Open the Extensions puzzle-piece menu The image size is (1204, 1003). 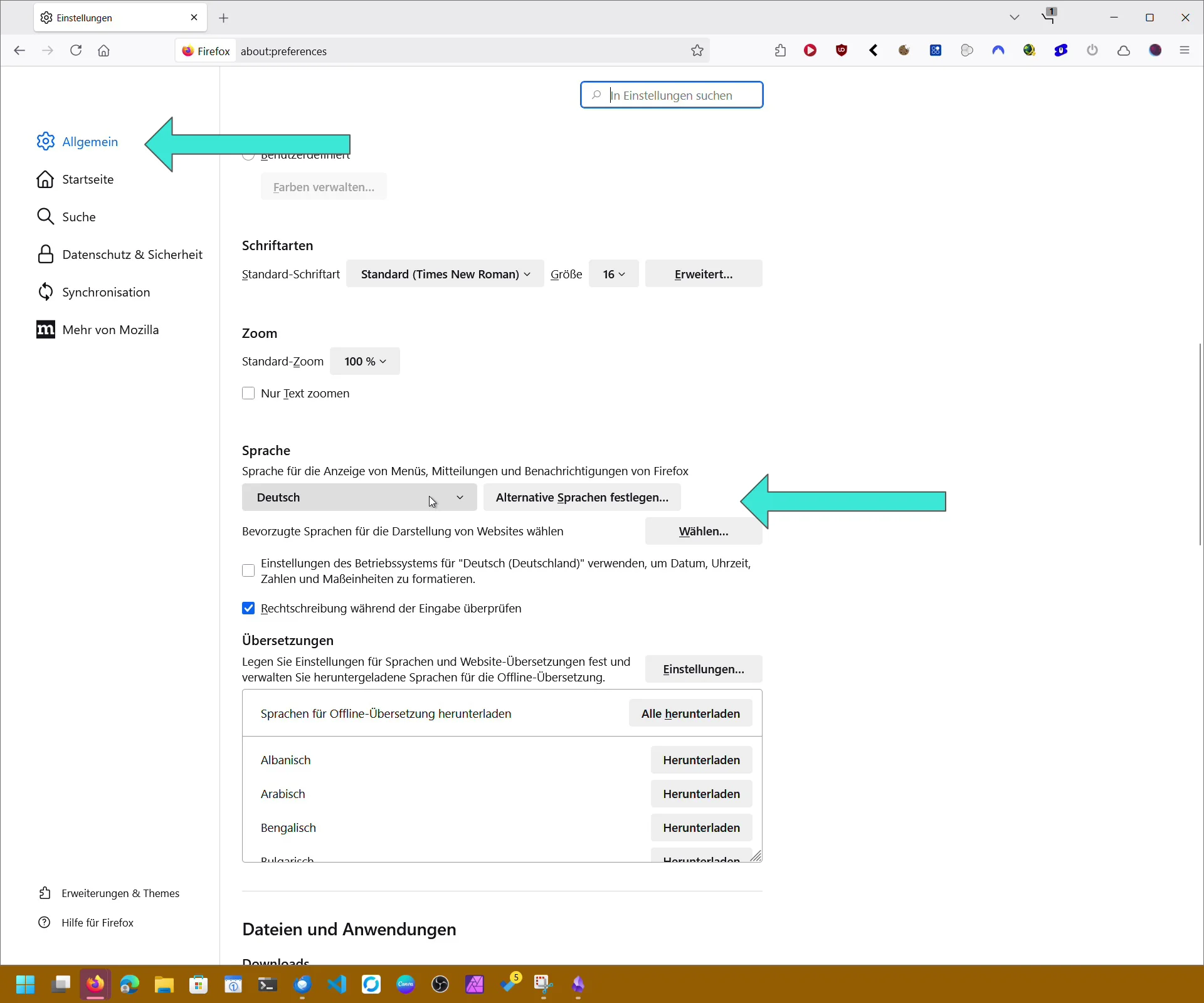click(x=780, y=51)
